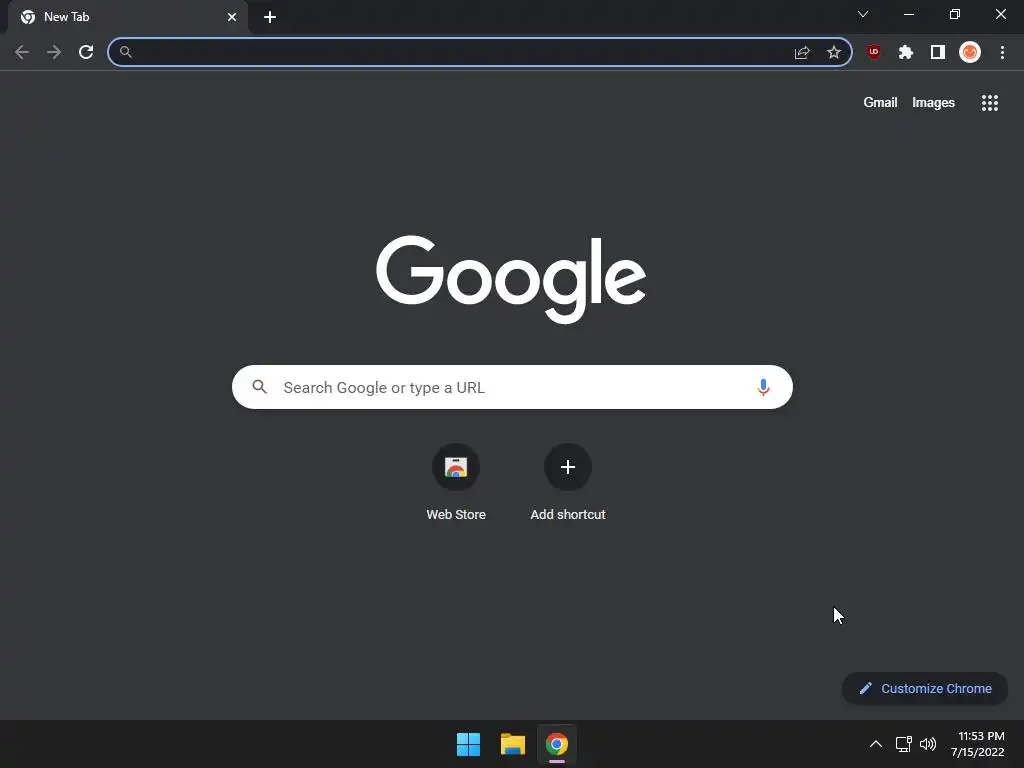Viewport: 1024px width, 768px height.
Task: Open network status in the tray
Action: click(904, 744)
